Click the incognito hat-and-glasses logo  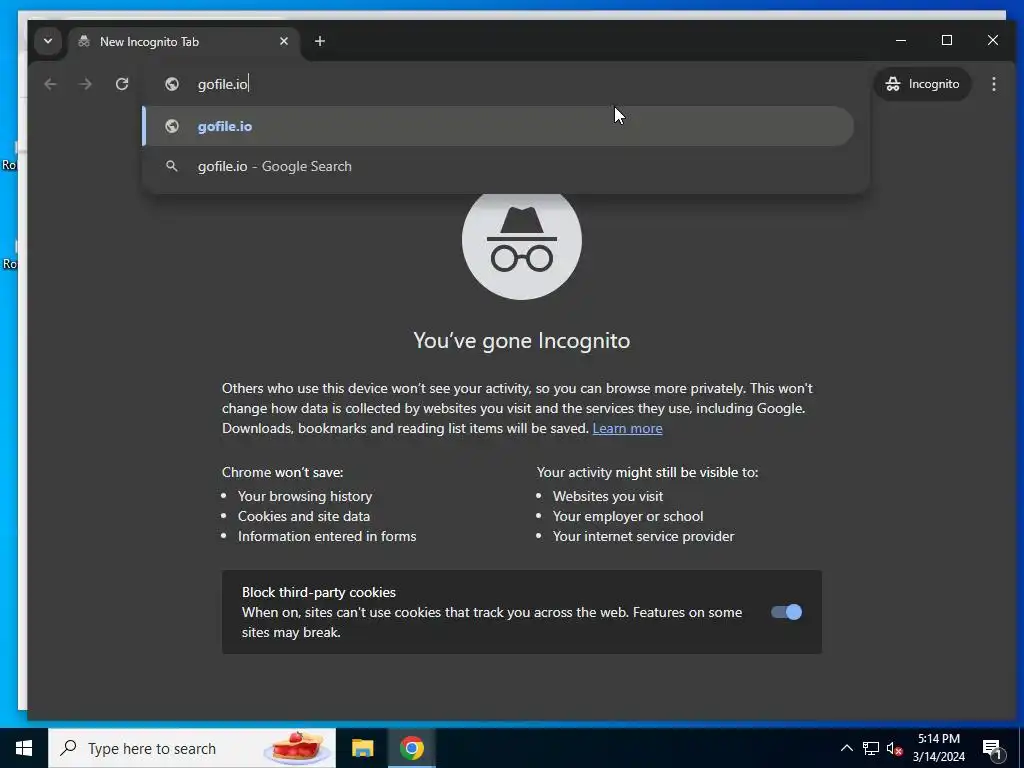click(522, 240)
